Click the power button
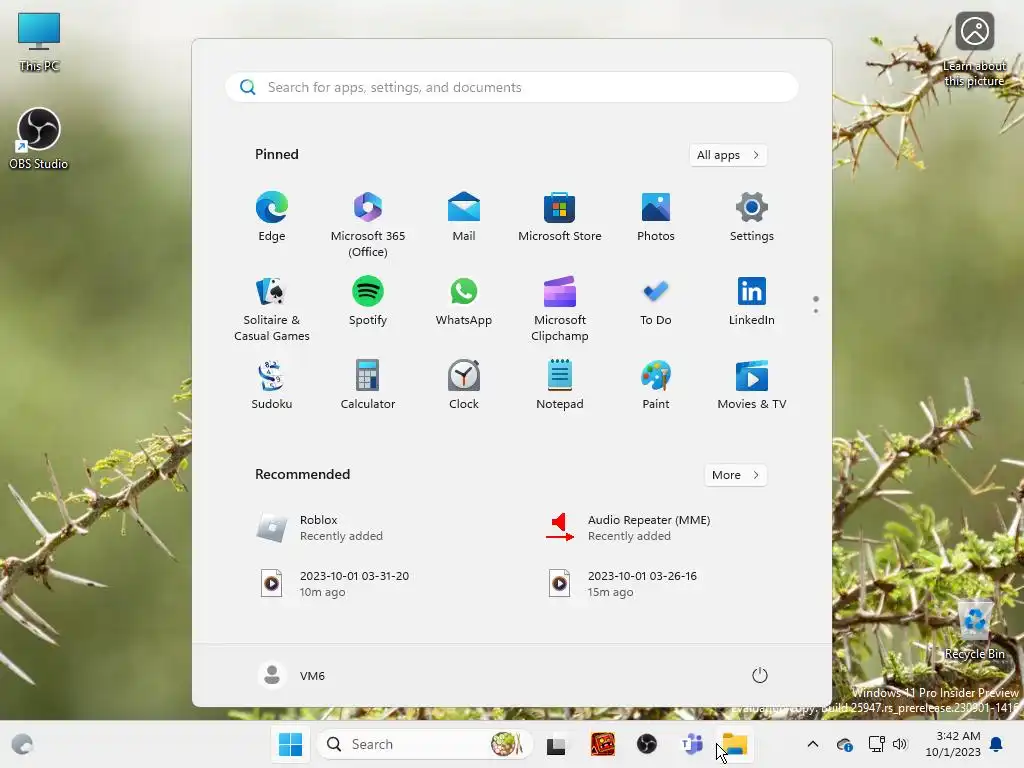Image resolution: width=1024 pixels, height=768 pixels. click(760, 675)
